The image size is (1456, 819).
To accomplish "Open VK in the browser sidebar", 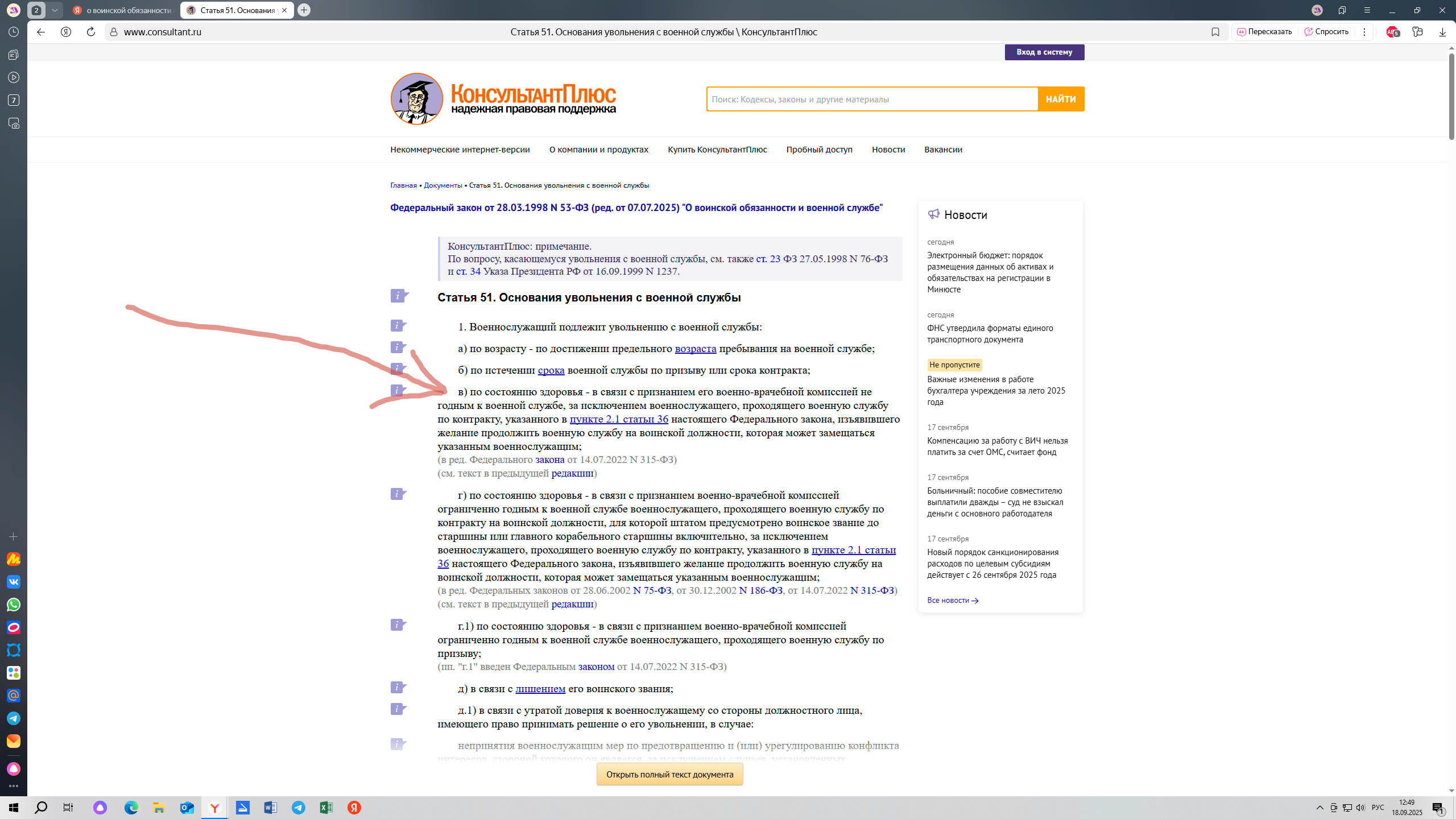I will [14, 582].
